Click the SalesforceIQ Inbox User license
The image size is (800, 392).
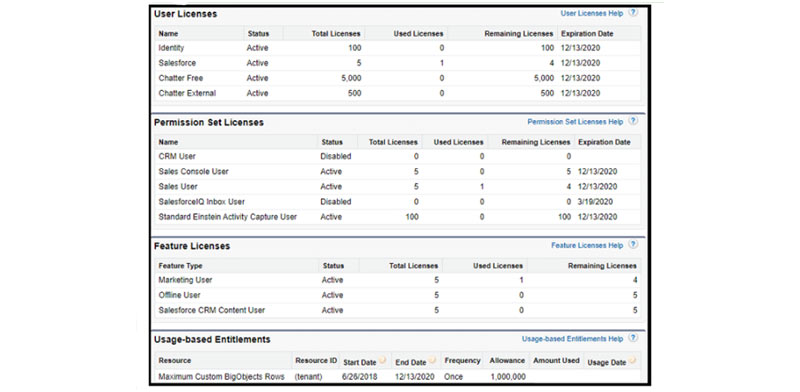pos(202,202)
